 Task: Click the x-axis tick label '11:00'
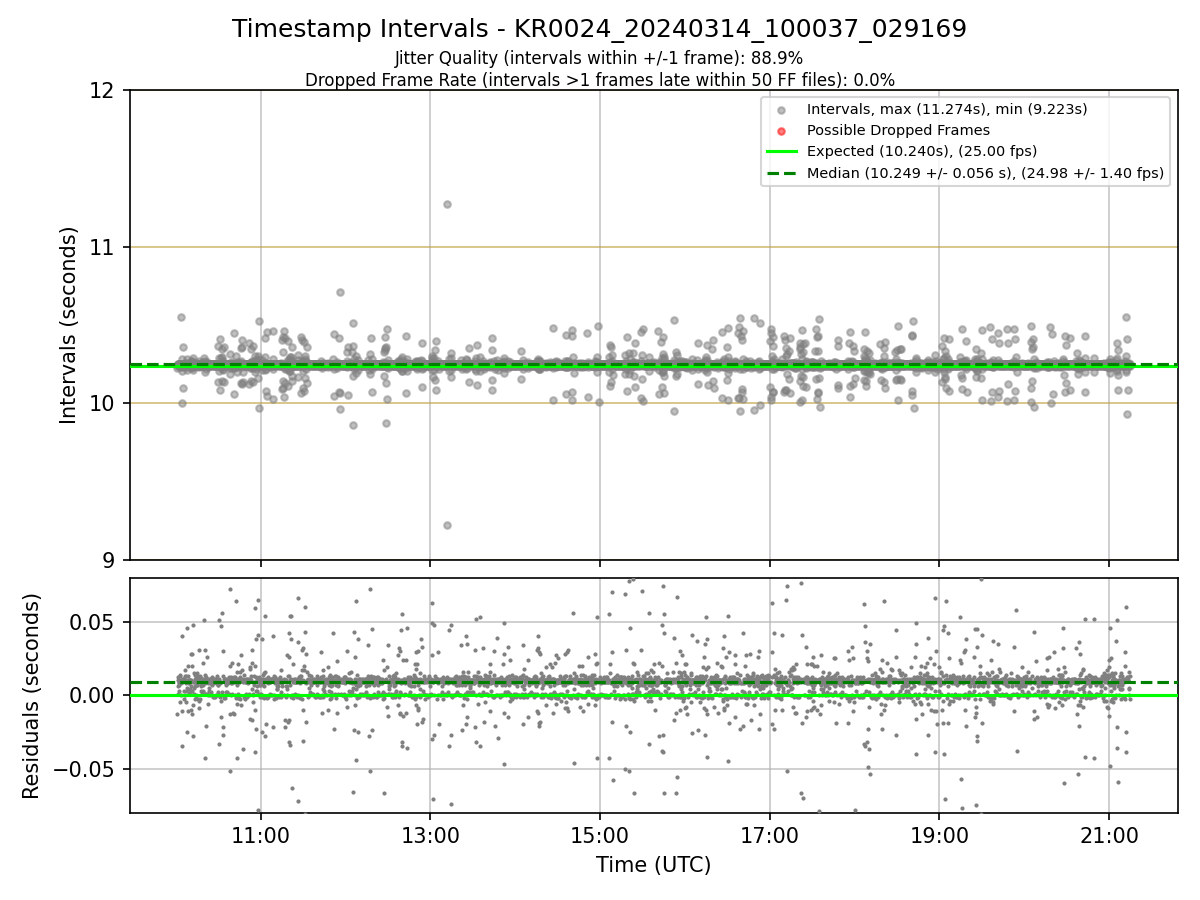[x=261, y=834]
